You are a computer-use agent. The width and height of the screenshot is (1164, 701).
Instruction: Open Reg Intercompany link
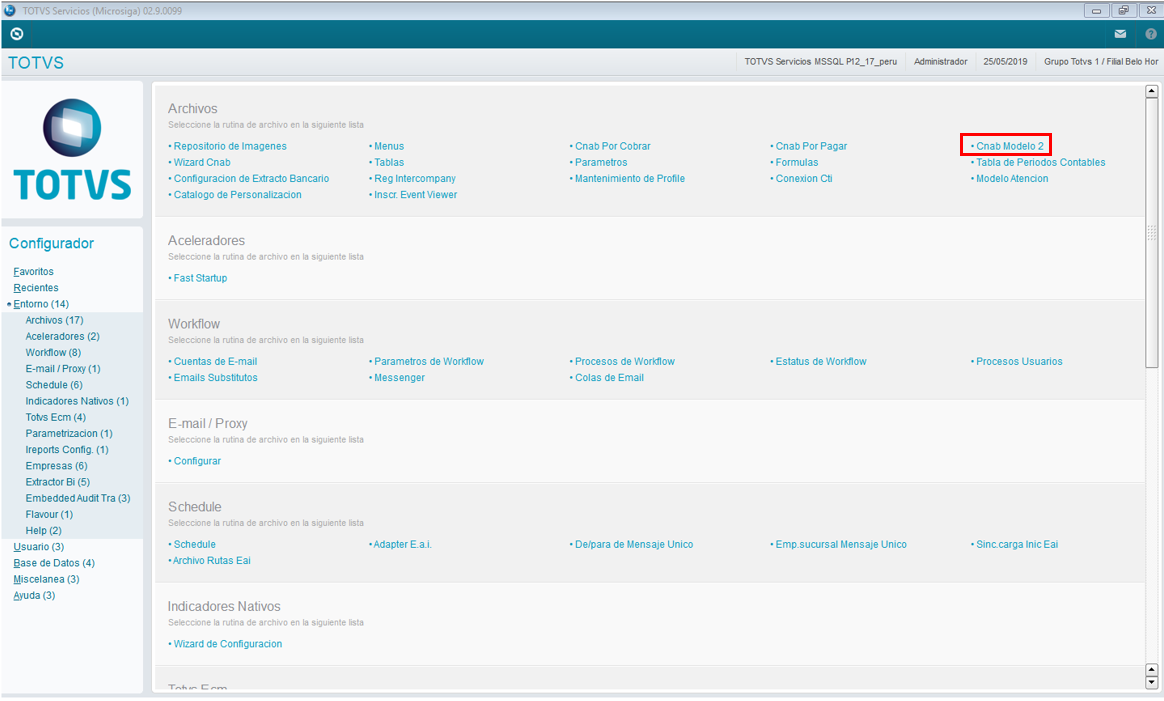pyautogui.click(x=415, y=179)
